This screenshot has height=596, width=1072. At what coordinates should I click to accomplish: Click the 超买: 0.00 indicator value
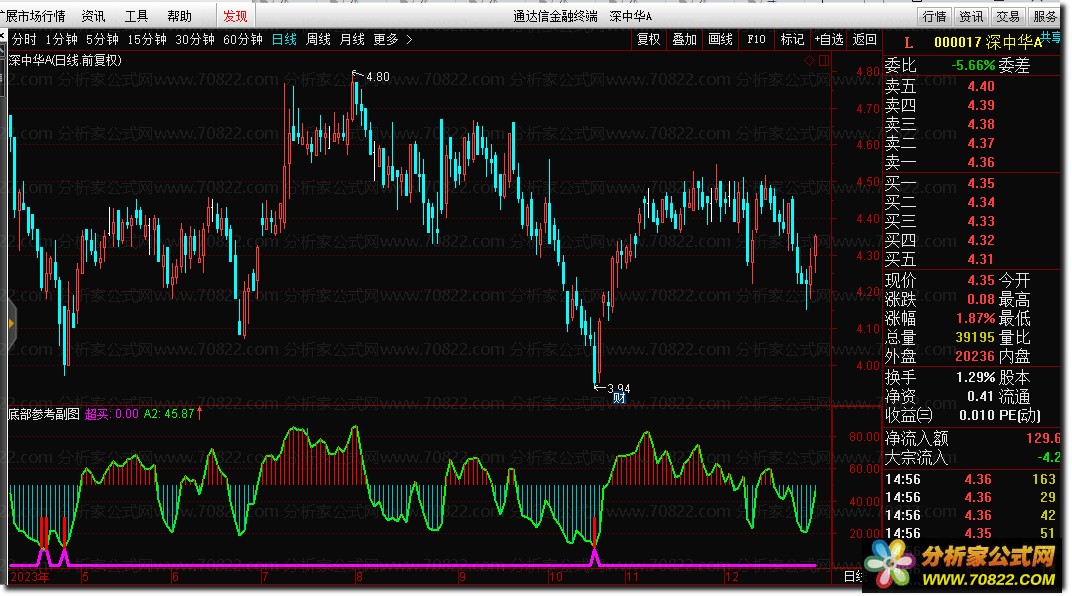coord(112,414)
